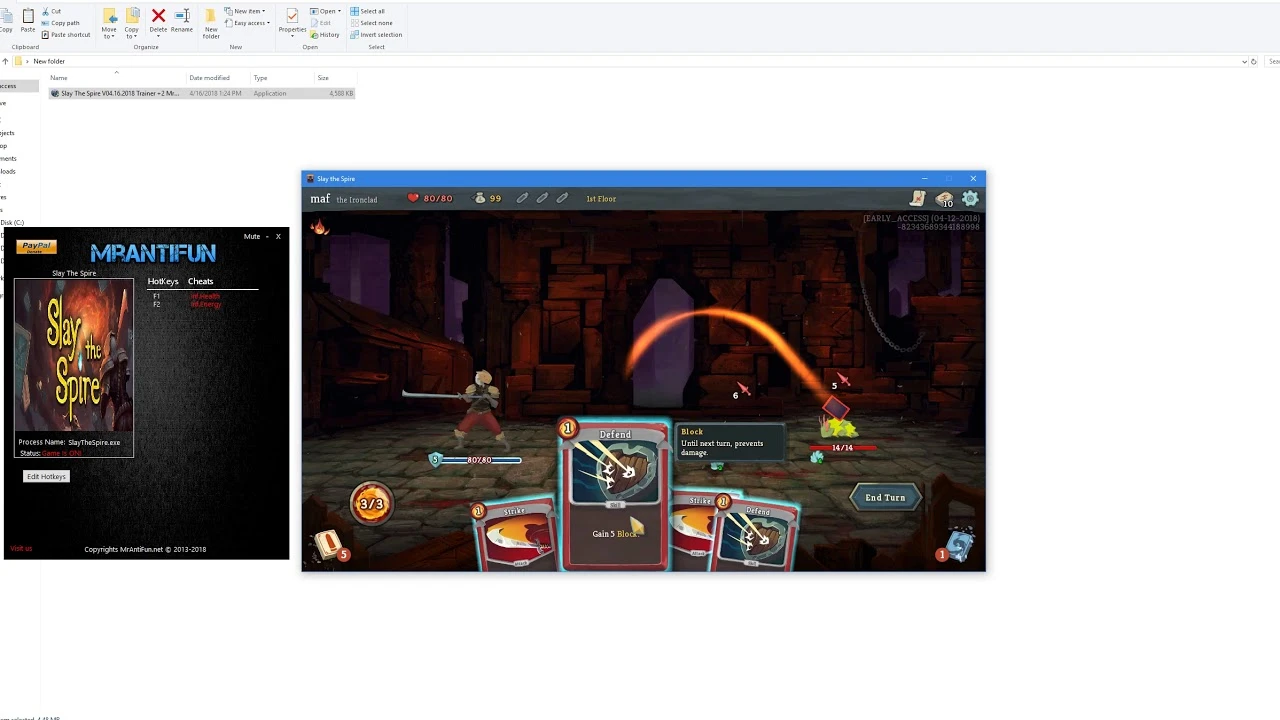Click the draw pile in the bottom left
The width and height of the screenshot is (1280, 720).
328,545
